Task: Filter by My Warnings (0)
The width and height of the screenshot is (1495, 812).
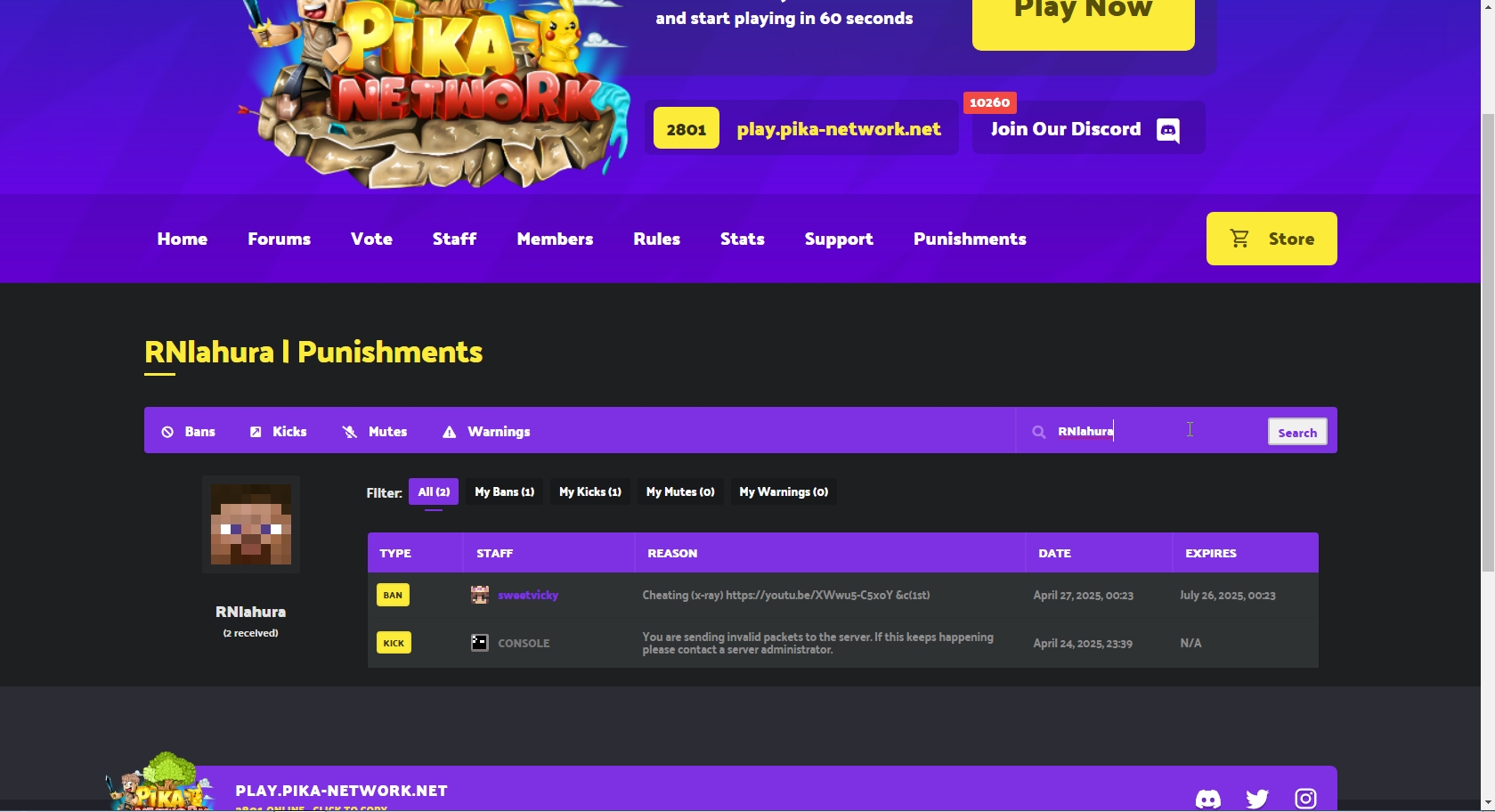Action: point(784,491)
